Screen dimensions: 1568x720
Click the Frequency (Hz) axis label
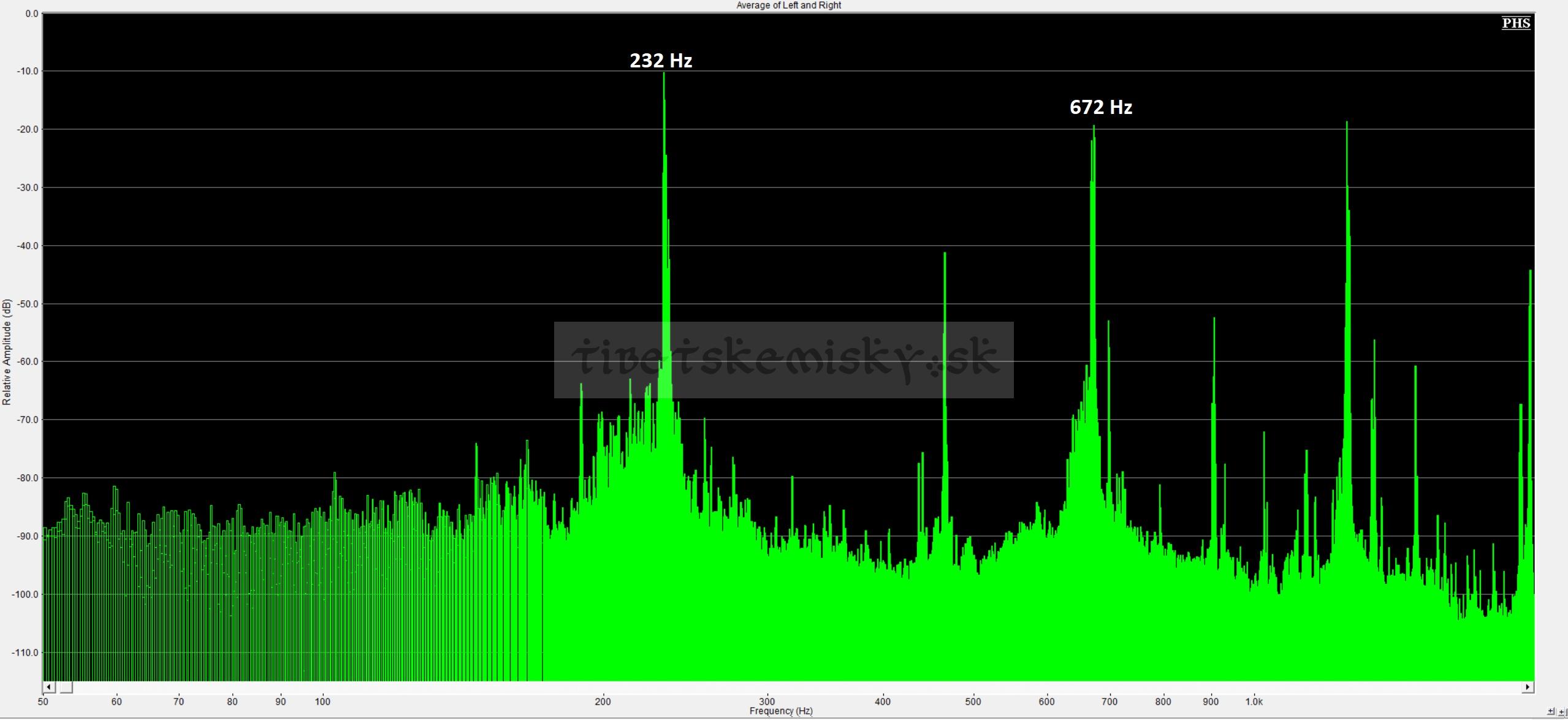tap(780, 711)
